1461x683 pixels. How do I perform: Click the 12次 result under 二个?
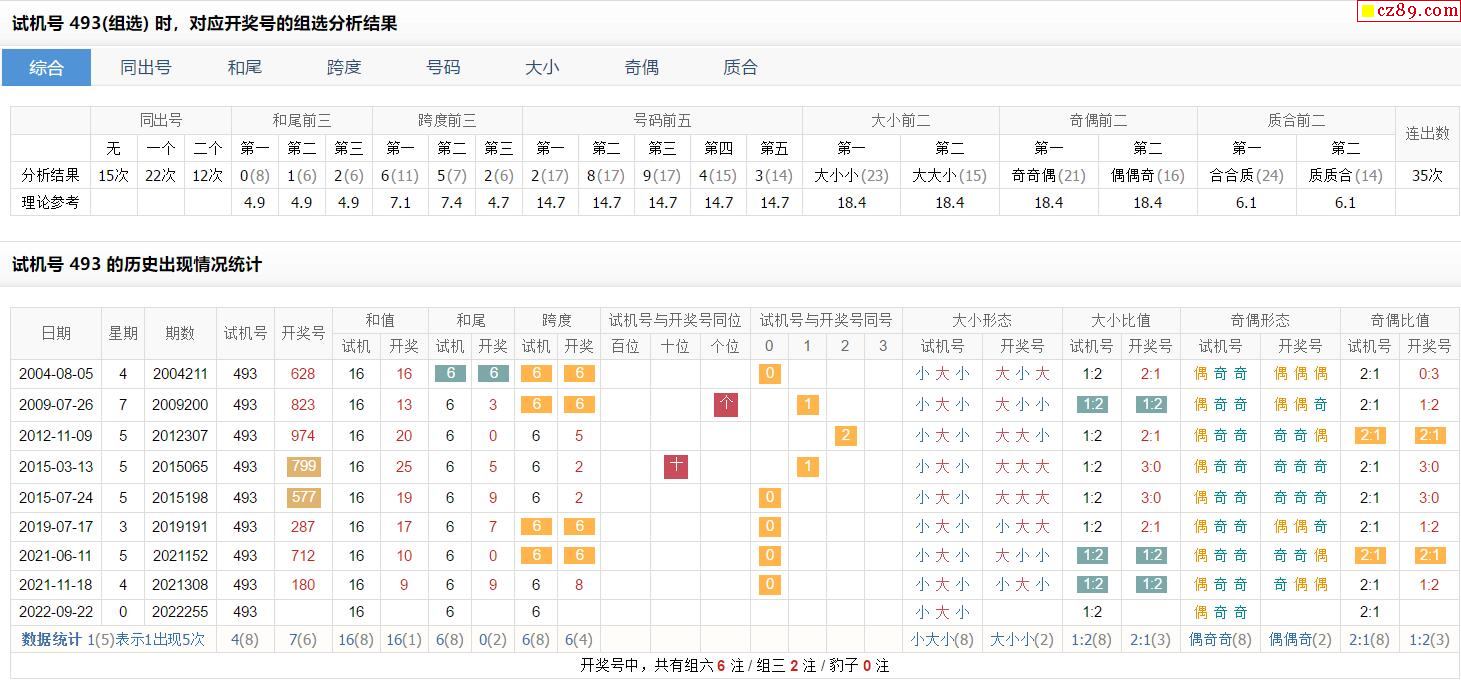coord(207,175)
